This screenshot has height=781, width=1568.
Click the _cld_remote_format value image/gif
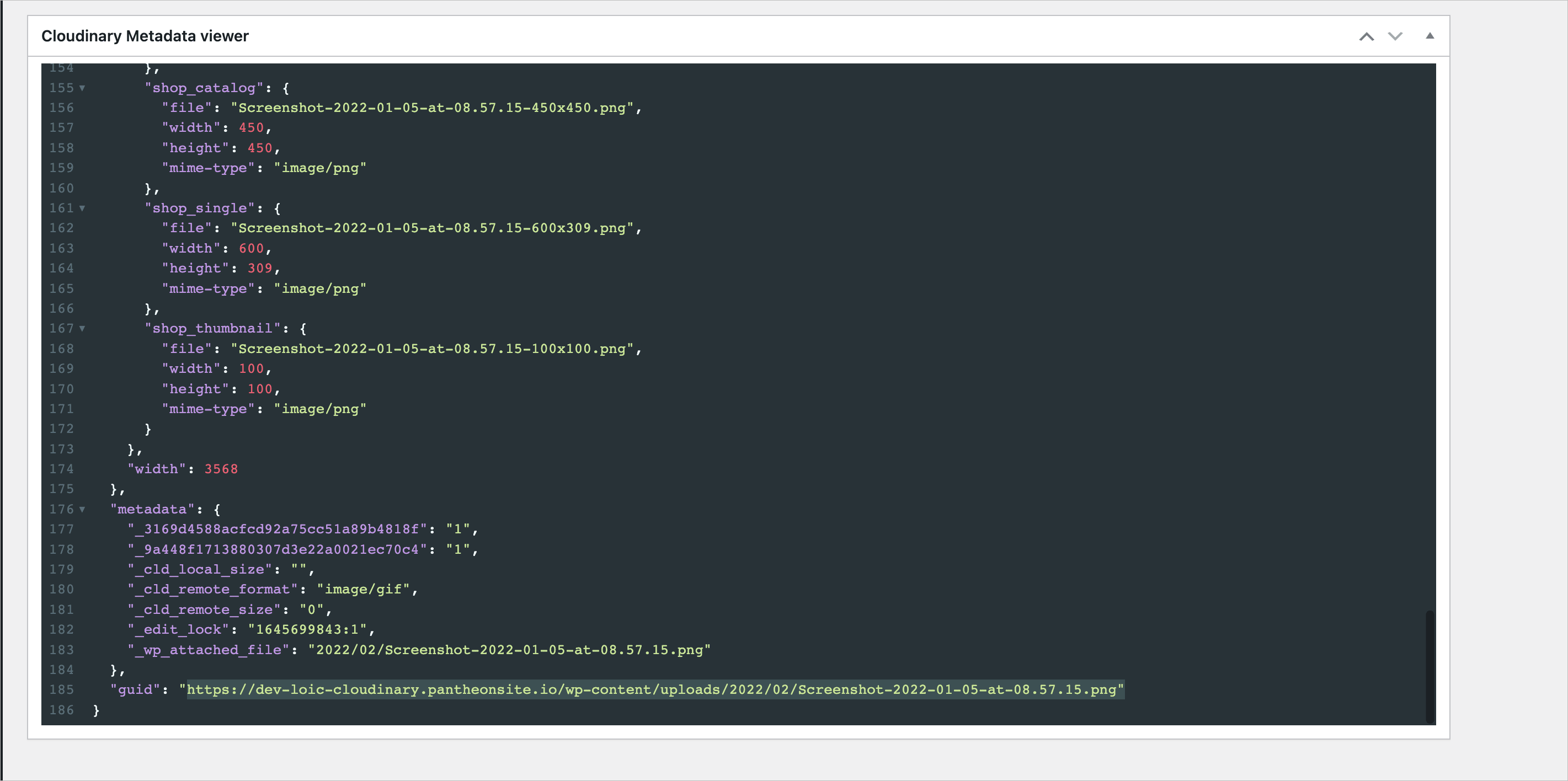[363, 589]
